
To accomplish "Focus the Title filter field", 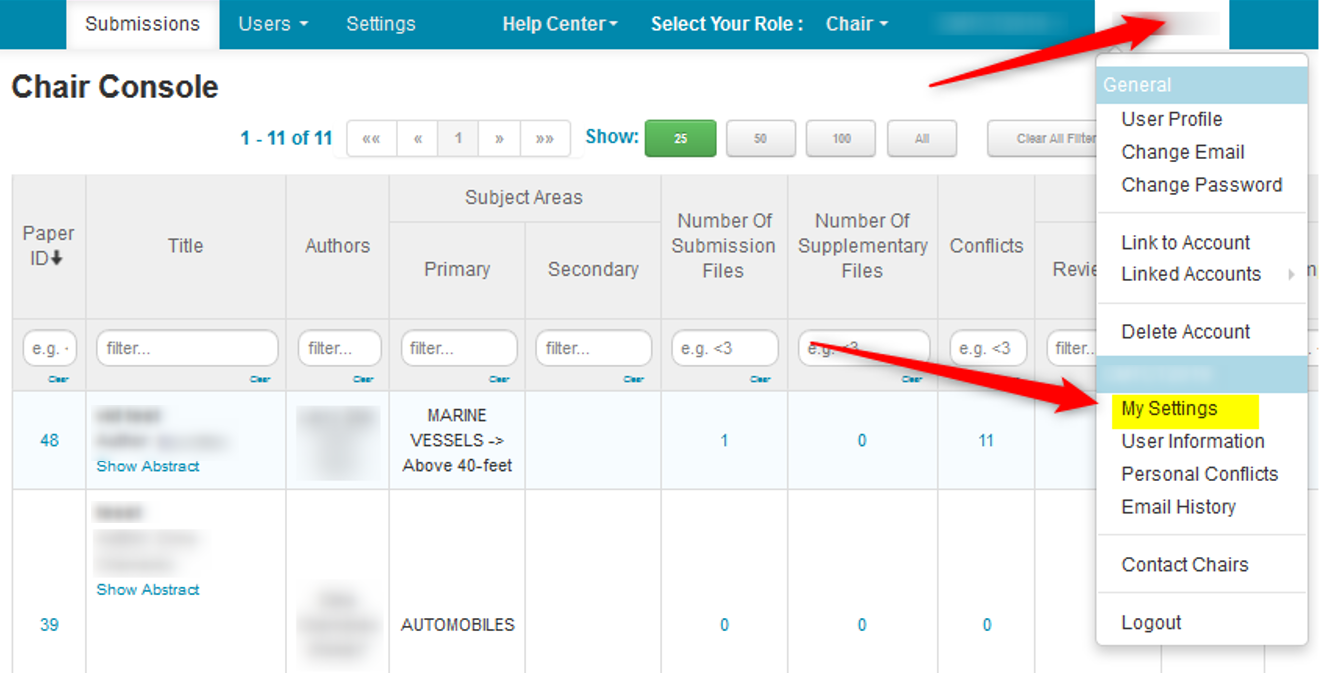I will 187,348.
